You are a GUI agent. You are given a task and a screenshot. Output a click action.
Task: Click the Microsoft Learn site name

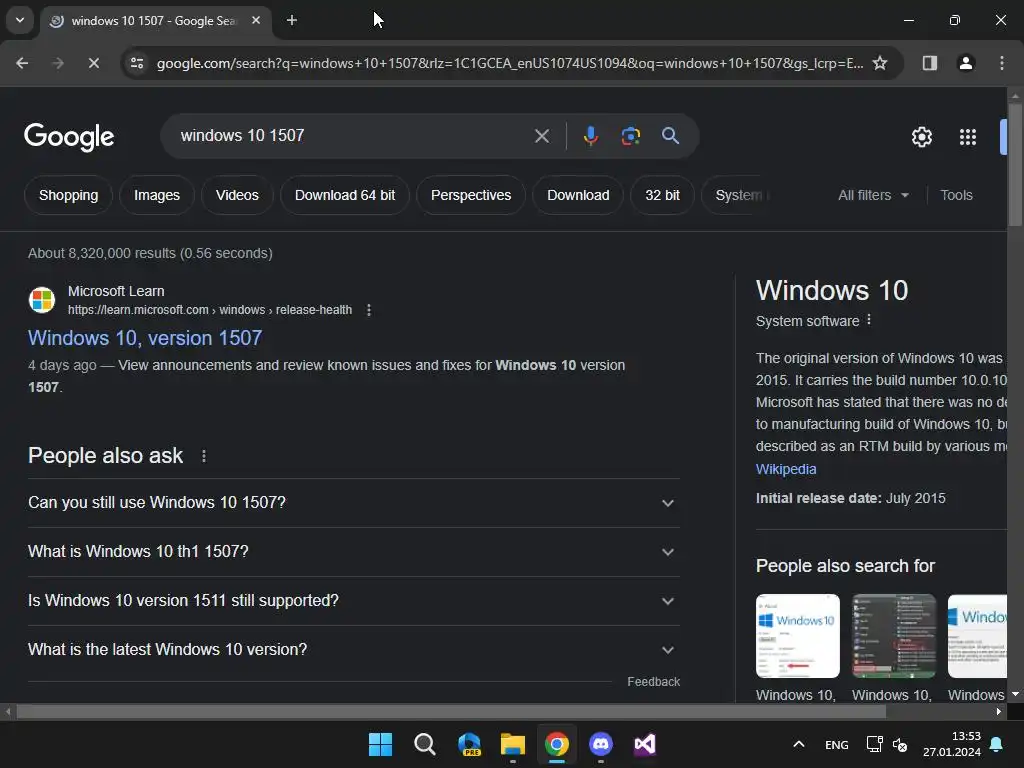point(116,291)
